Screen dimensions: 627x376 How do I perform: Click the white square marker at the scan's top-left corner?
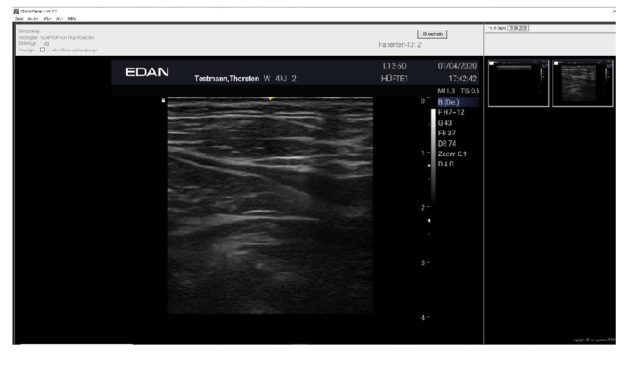[163, 100]
